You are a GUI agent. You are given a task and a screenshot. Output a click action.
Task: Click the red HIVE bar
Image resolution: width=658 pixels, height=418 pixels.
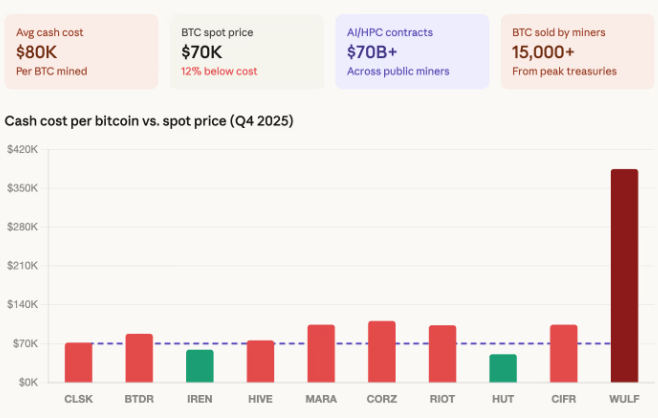[x=260, y=361]
